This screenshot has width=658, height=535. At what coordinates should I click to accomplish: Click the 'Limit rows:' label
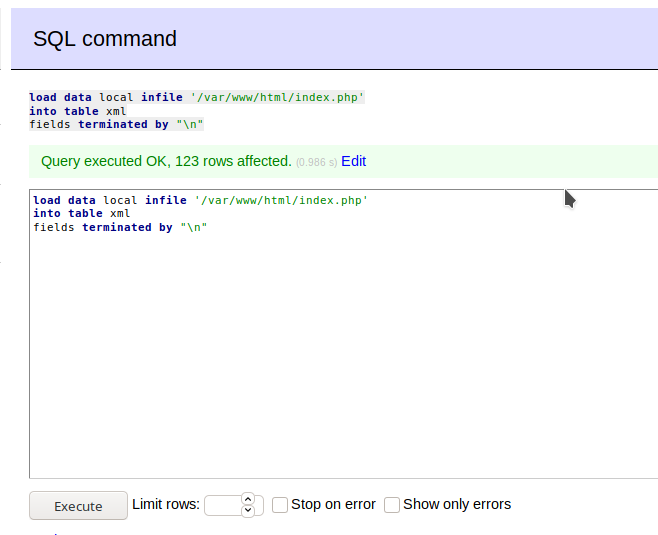point(166,504)
